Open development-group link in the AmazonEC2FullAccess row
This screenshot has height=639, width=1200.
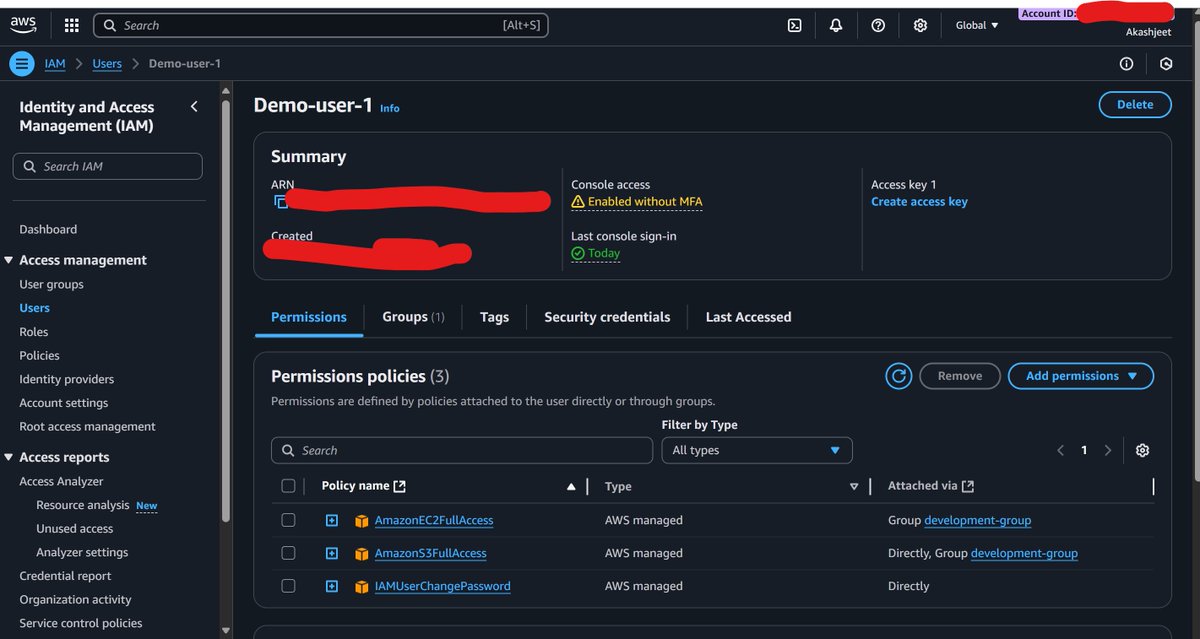[x=978, y=521]
